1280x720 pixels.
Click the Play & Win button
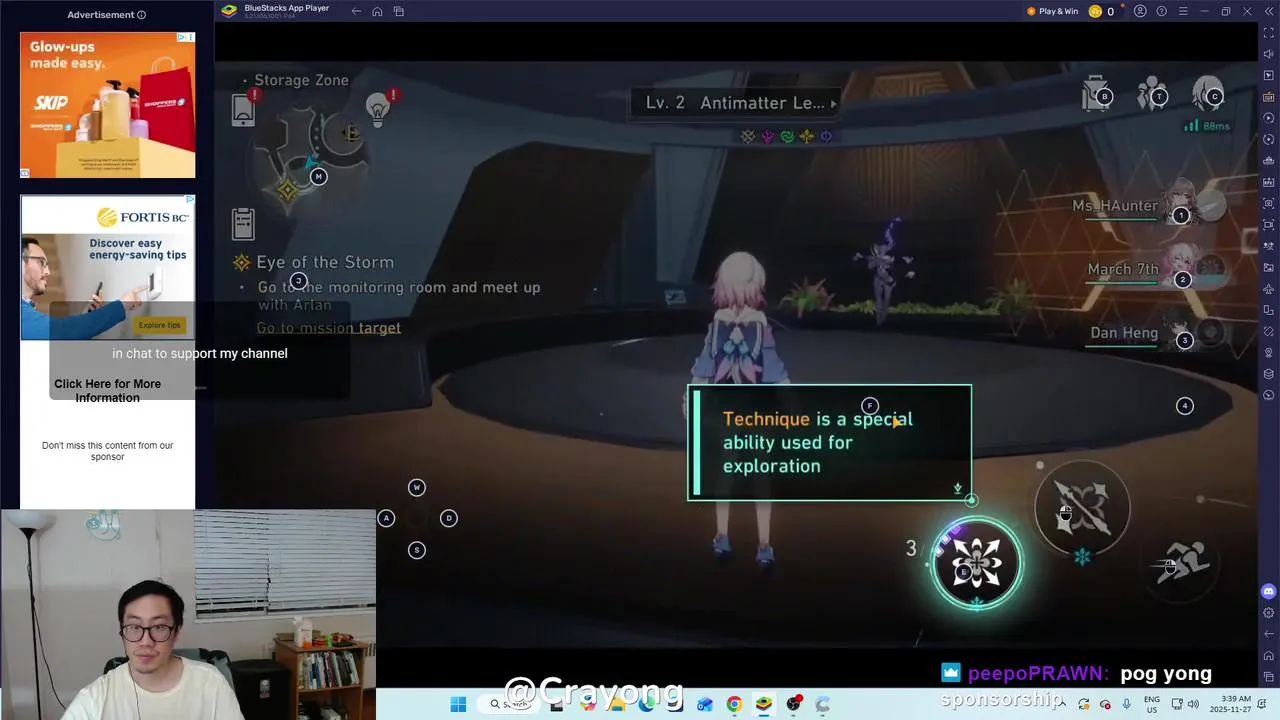point(1052,11)
